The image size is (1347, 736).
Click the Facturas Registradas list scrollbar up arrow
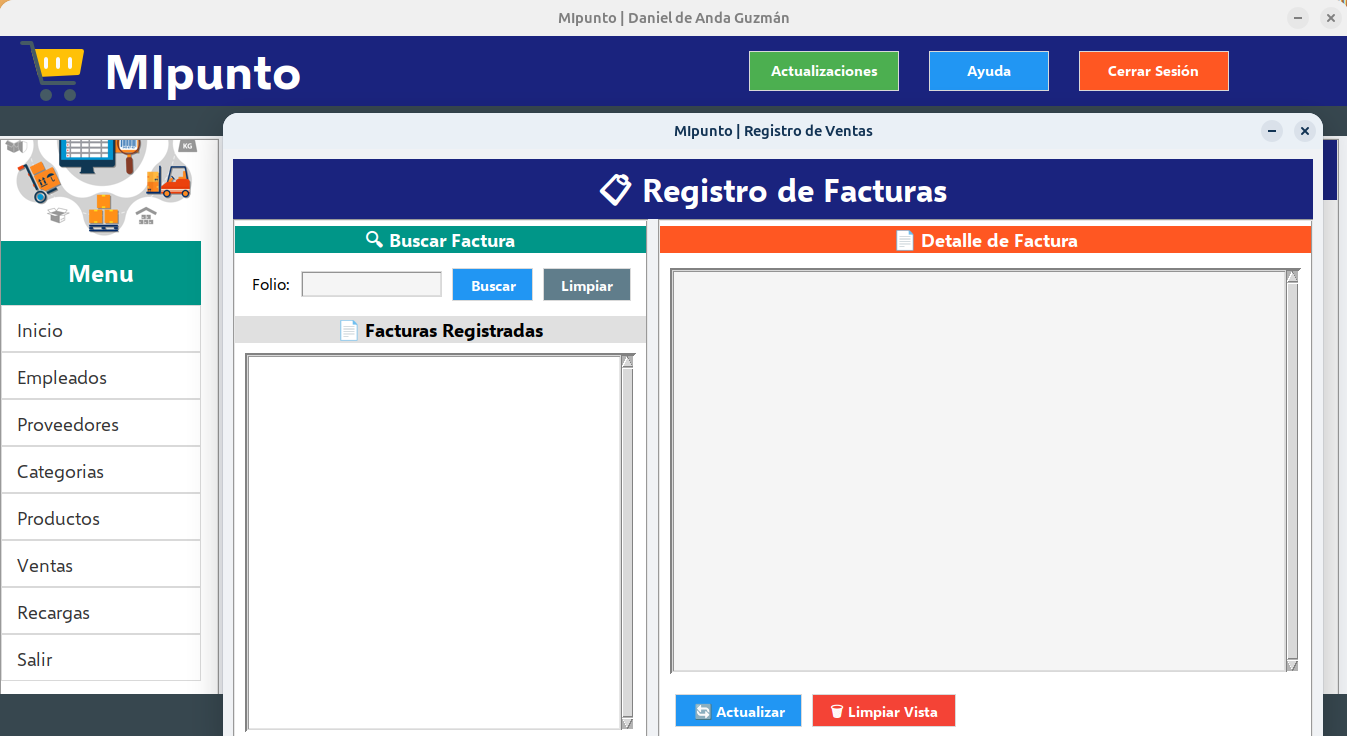tap(627, 361)
